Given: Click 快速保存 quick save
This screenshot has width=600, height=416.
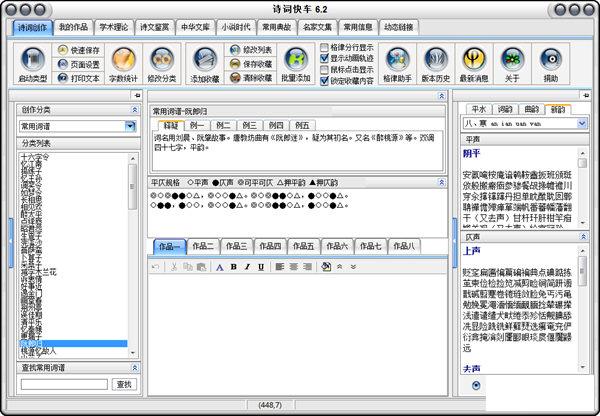Looking at the screenshot, I should tap(79, 50).
